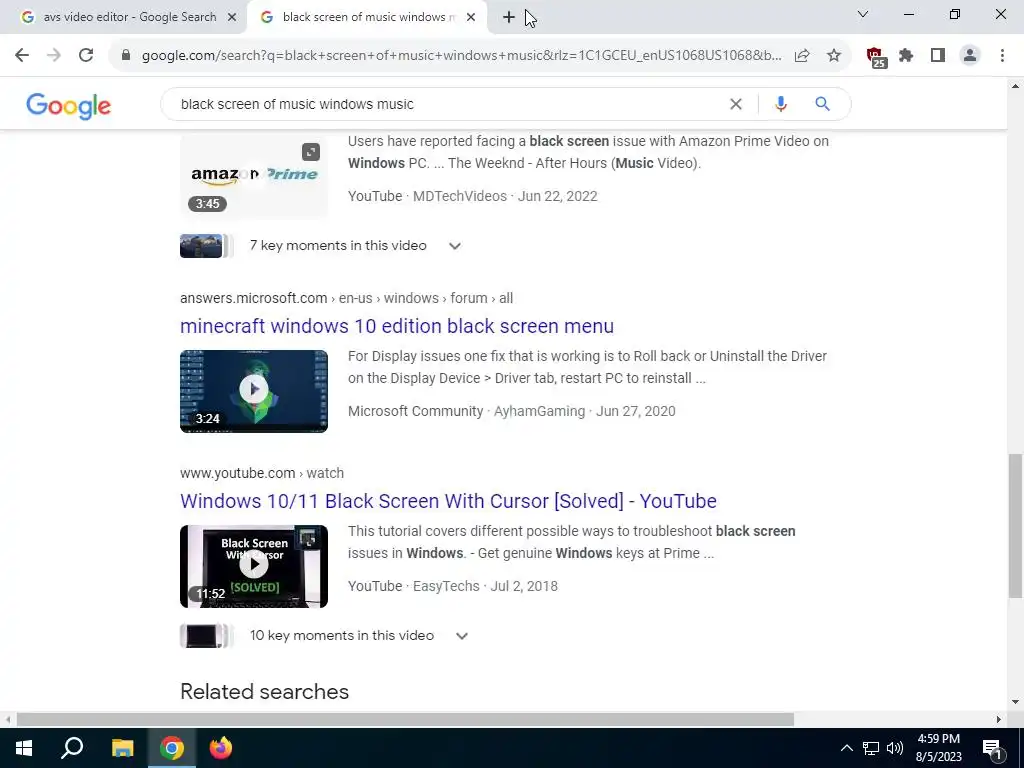The image size is (1024, 768).
Task: Show hidden system tray icons
Action: [846, 748]
